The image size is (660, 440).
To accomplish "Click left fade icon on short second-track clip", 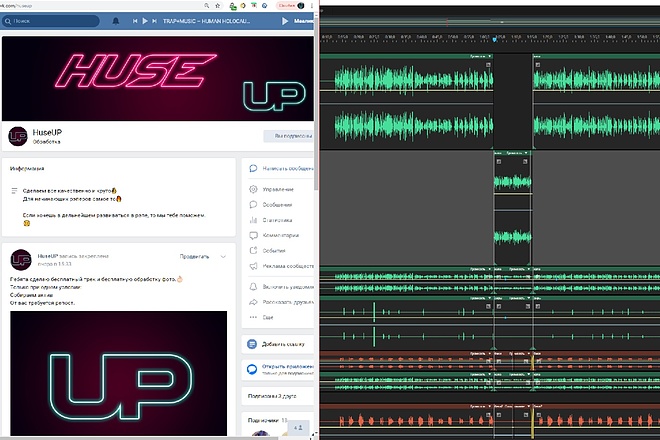I will click(499, 162).
